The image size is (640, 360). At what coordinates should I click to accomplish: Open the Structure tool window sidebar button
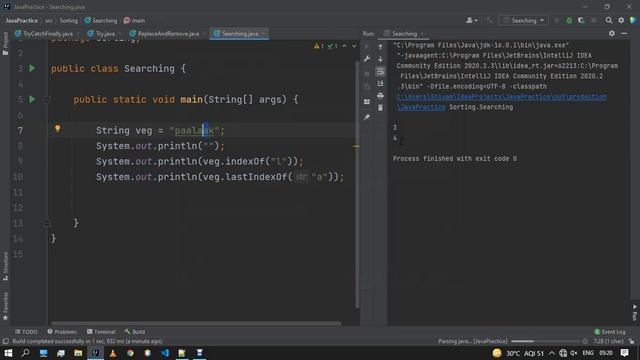[5, 266]
